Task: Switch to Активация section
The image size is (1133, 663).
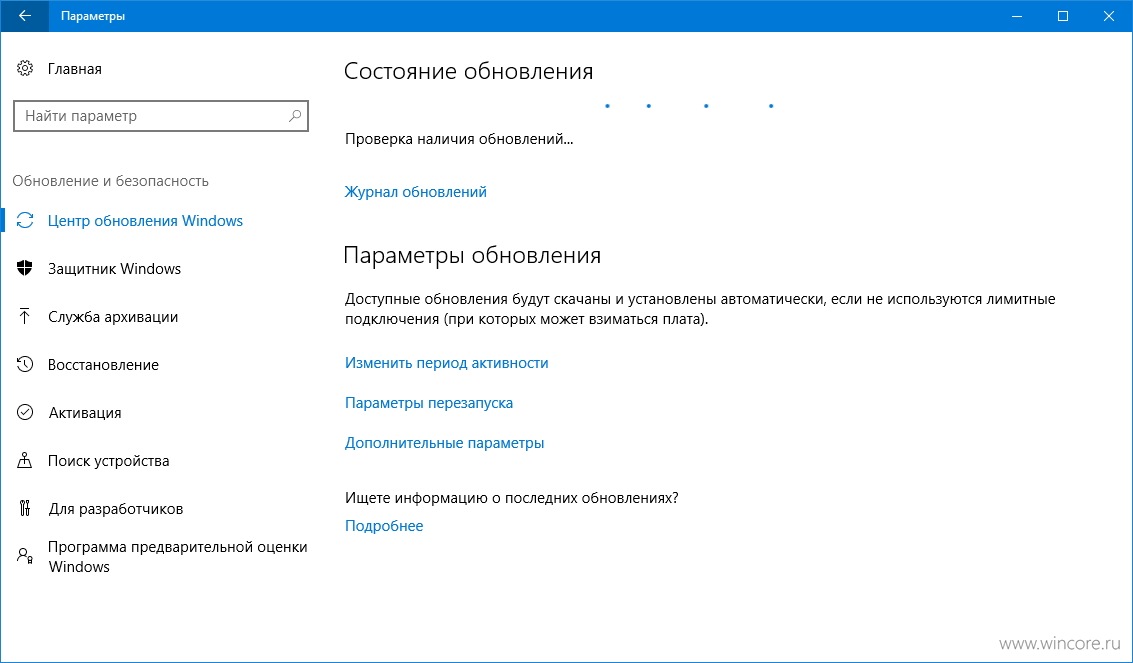Action: (85, 412)
